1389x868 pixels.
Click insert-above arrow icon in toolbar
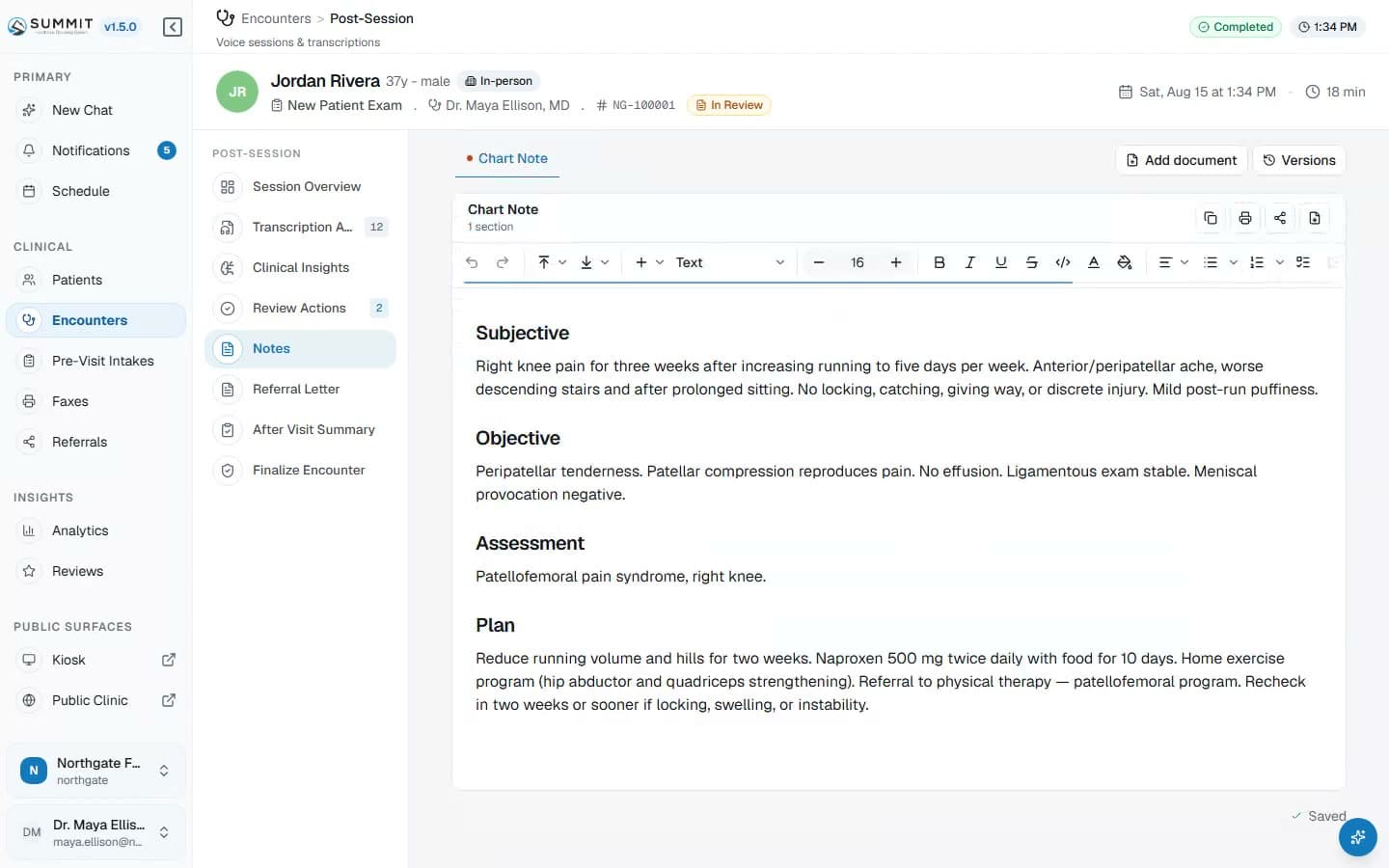point(544,262)
